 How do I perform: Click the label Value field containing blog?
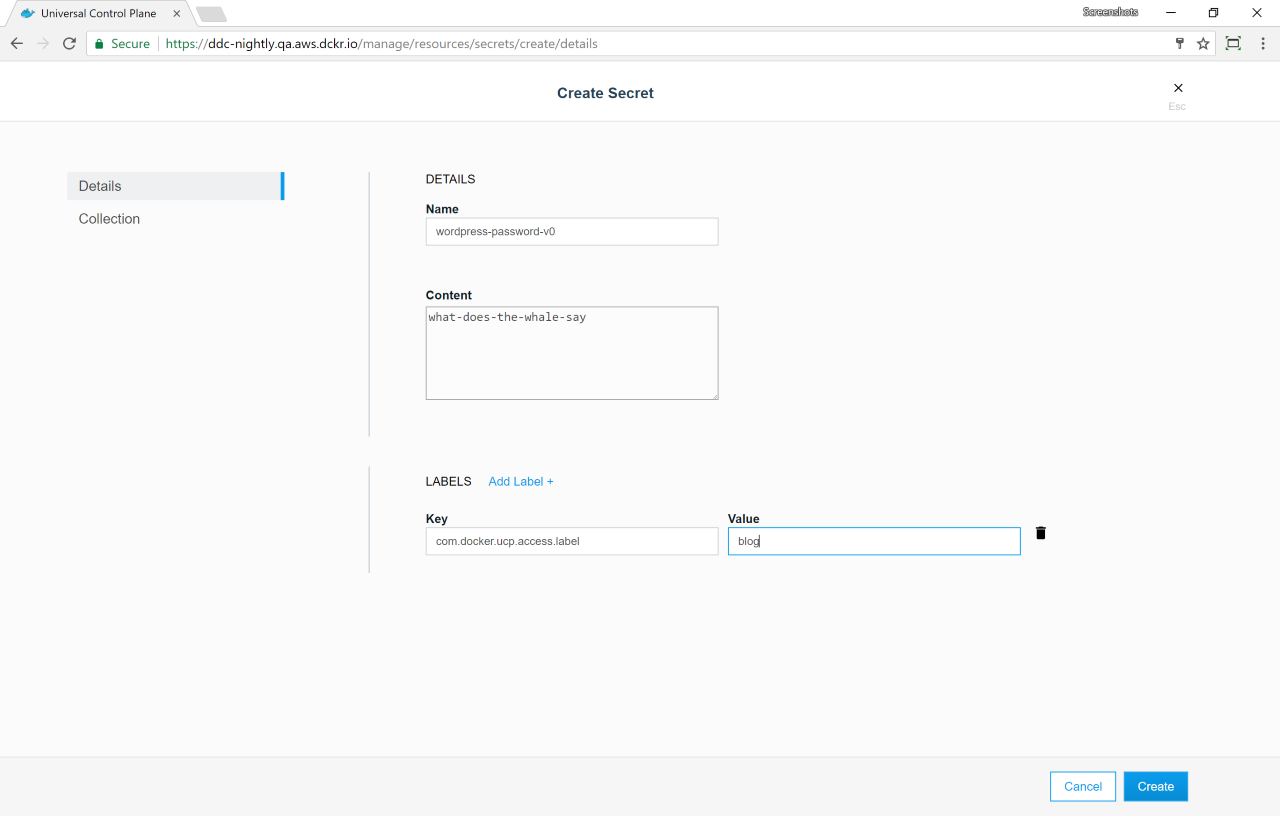click(873, 541)
